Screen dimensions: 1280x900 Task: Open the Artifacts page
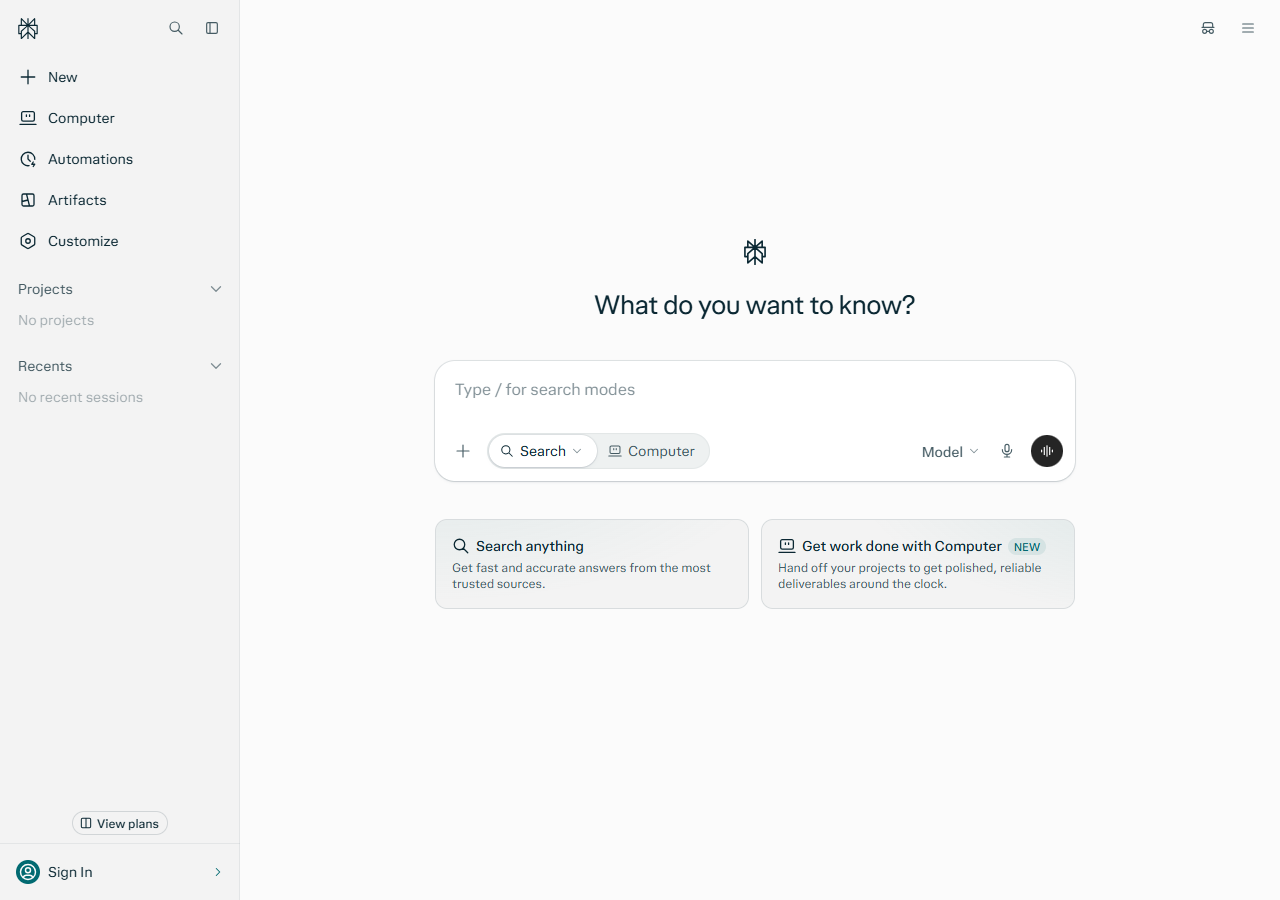(x=120, y=200)
